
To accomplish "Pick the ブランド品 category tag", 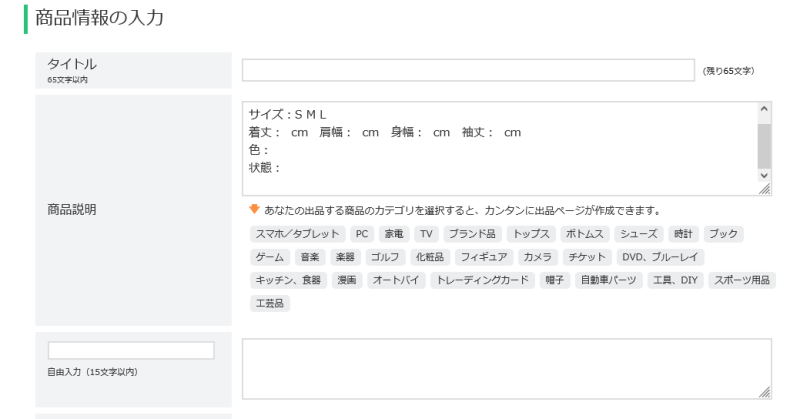I will tap(469, 233).
